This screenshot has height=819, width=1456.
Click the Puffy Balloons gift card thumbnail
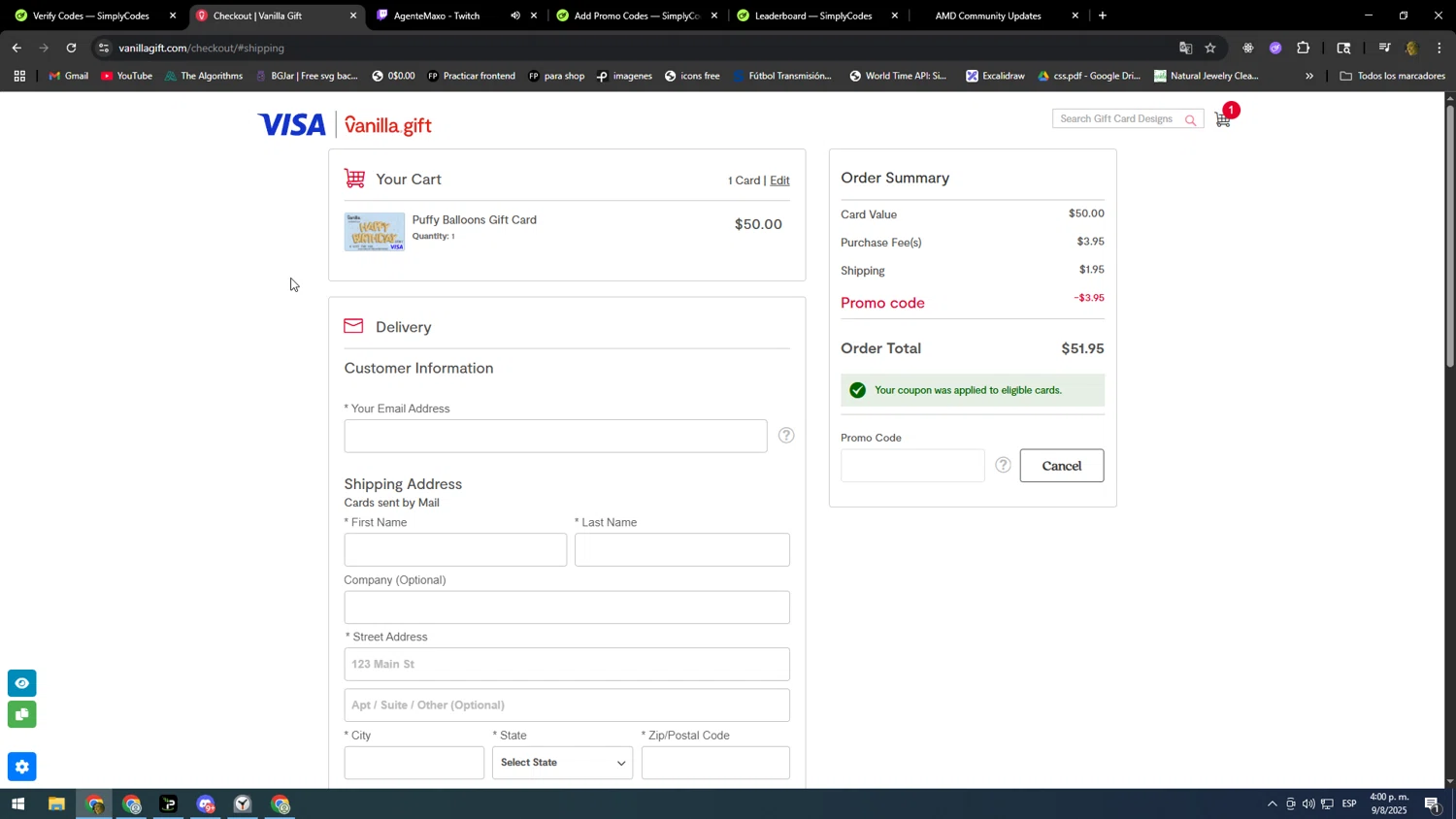375,232
